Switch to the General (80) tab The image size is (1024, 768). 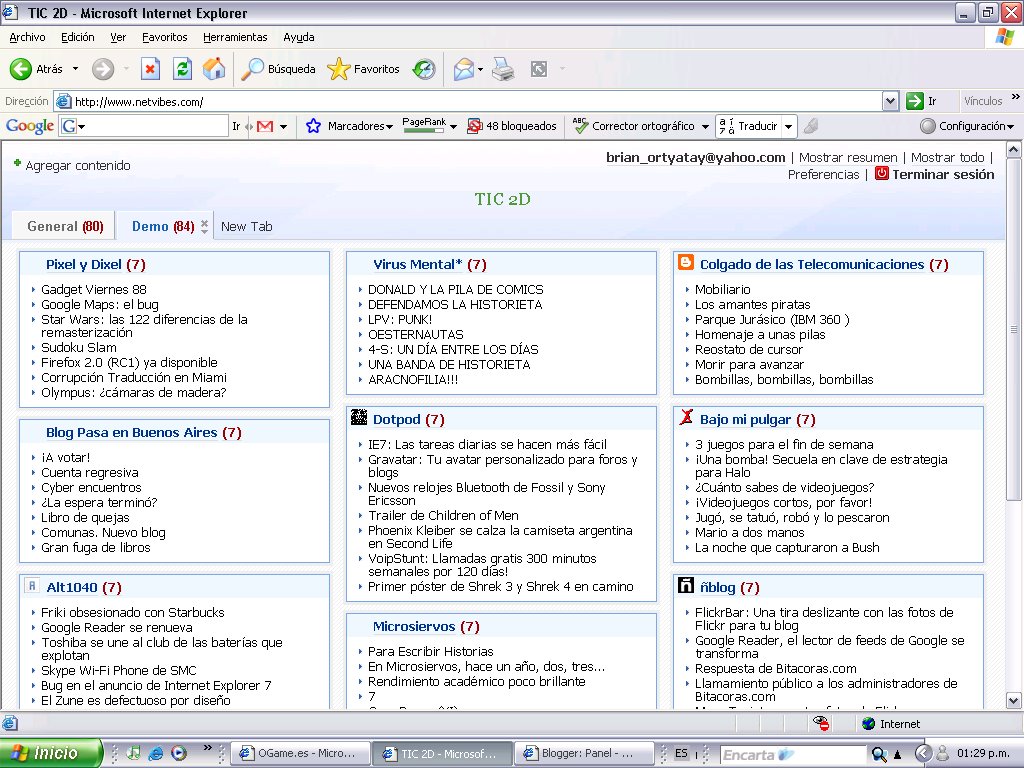tap(65, 226)
